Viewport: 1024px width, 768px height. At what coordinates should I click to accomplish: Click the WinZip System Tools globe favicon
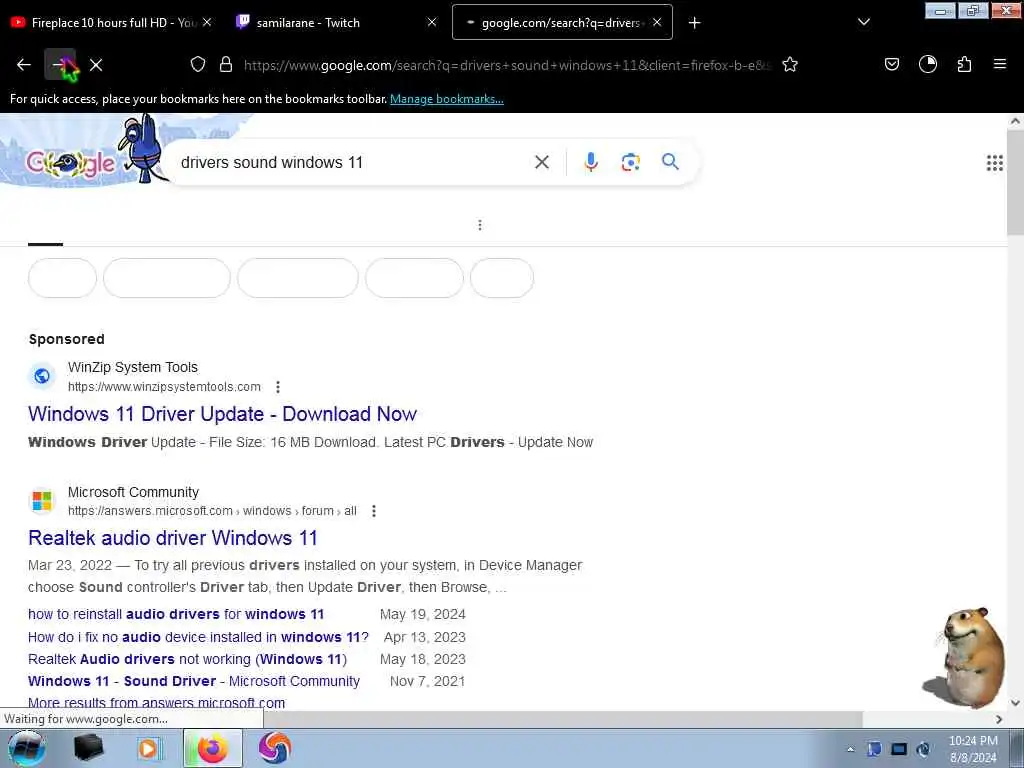[42, 376]
